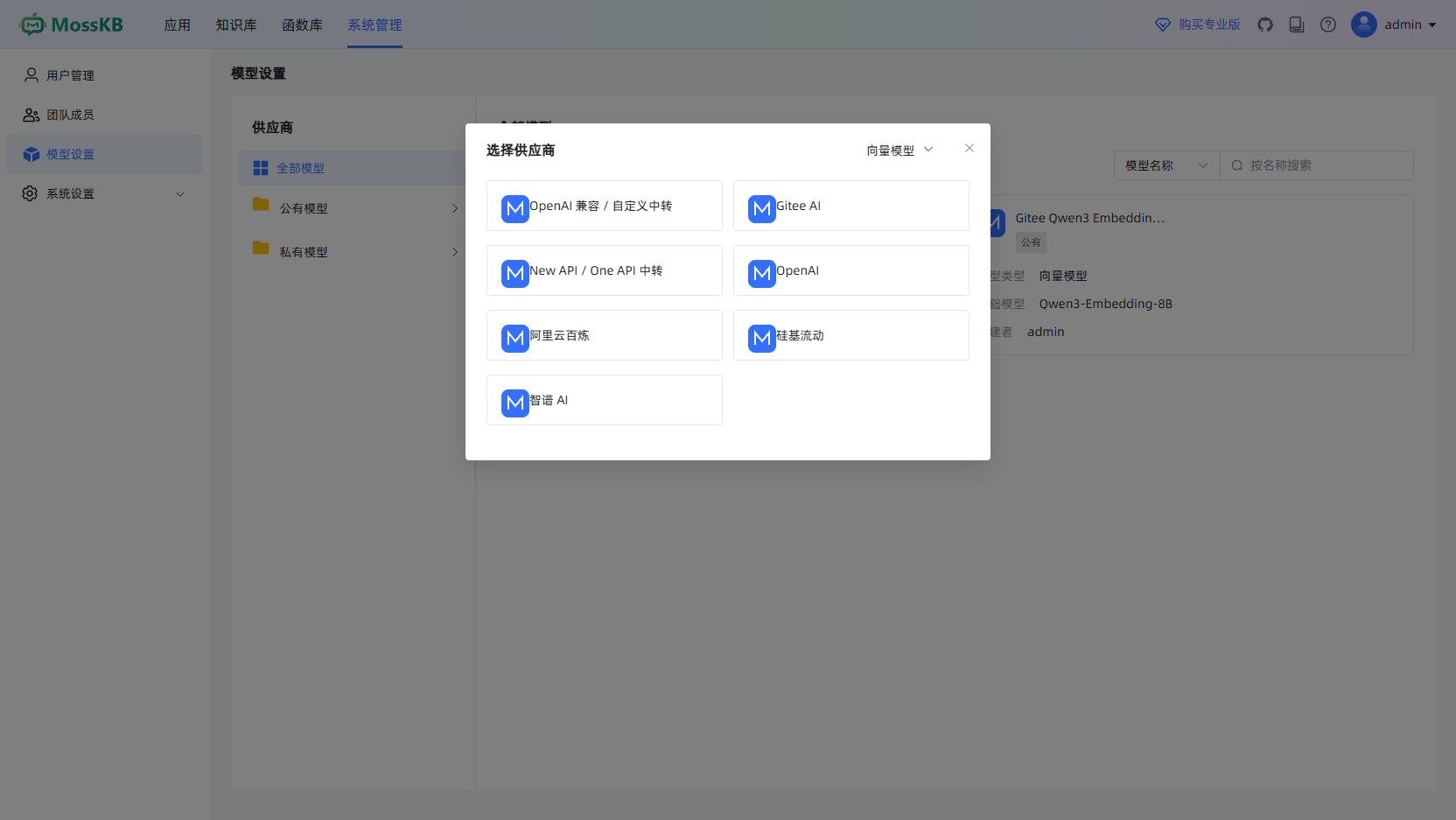Click the 公有 tag on the model card
Image resolution: width=1456 pixels, height=820 pixels.
(1031, 242)
